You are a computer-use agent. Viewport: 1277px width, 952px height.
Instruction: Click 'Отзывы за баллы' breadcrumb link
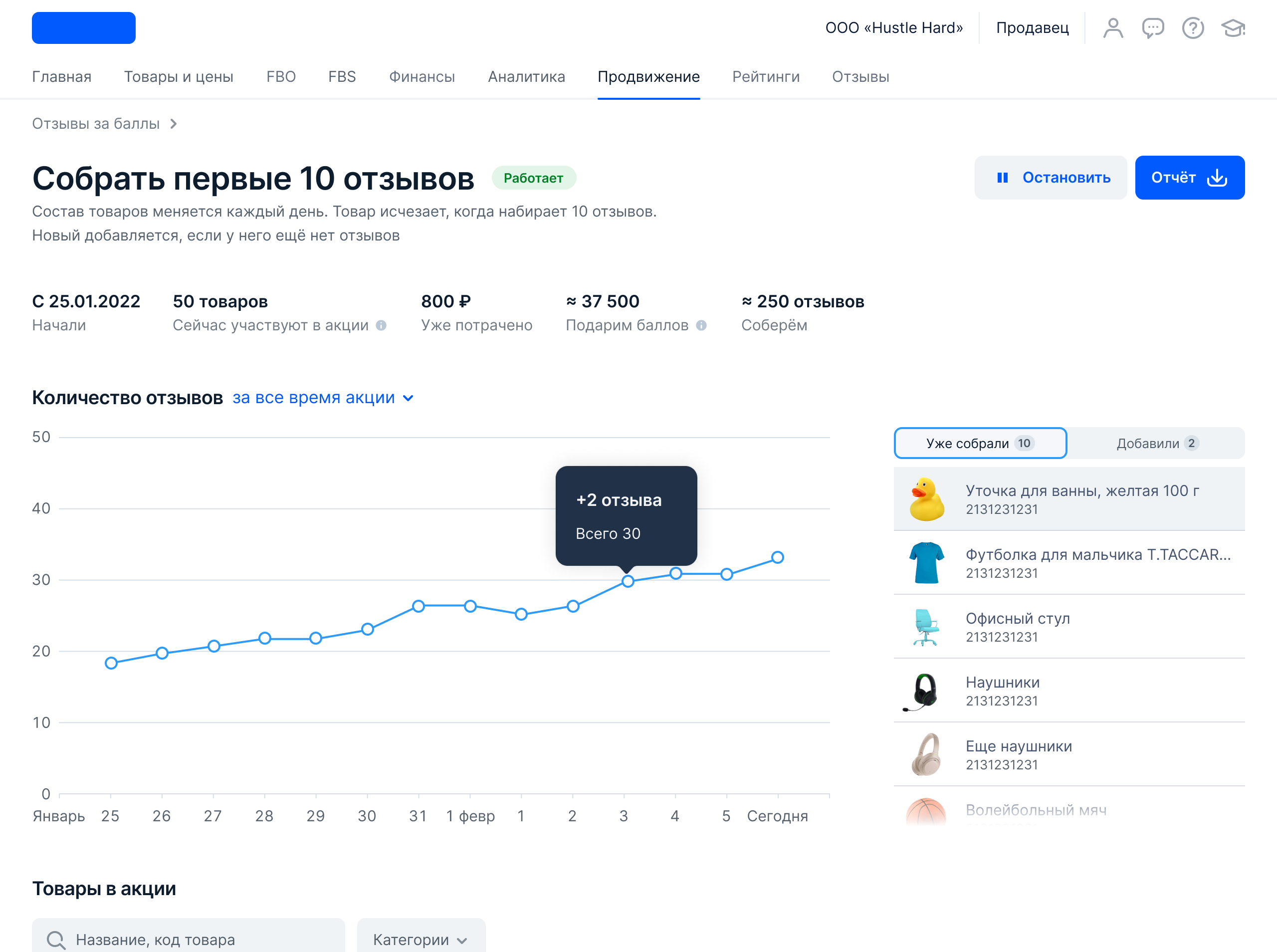pos(96,124)
